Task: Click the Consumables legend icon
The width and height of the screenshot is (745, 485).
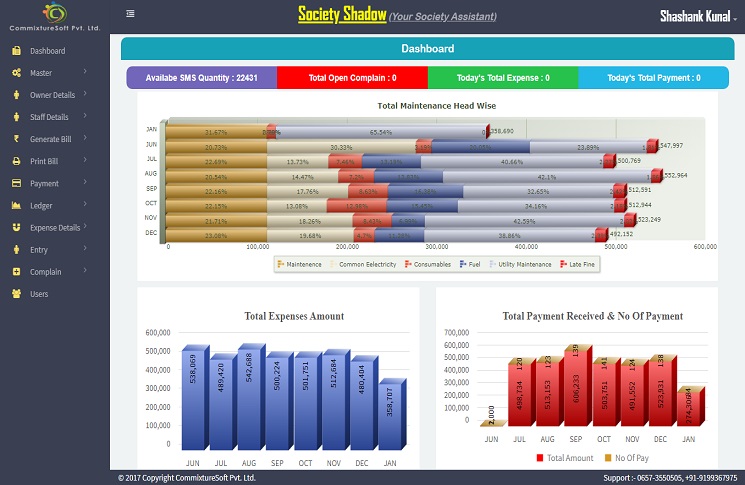Action: [x=408, y=264]
